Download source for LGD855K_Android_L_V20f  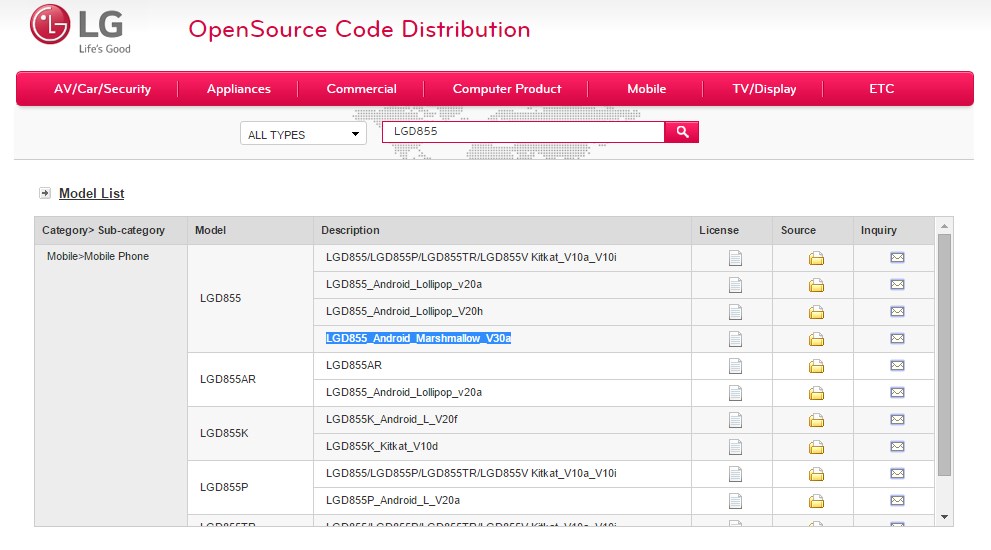tap(816, 420)
